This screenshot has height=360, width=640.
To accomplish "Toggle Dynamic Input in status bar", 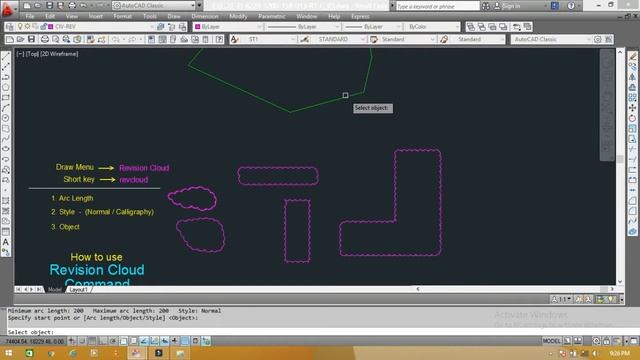I will click(164, 341).
